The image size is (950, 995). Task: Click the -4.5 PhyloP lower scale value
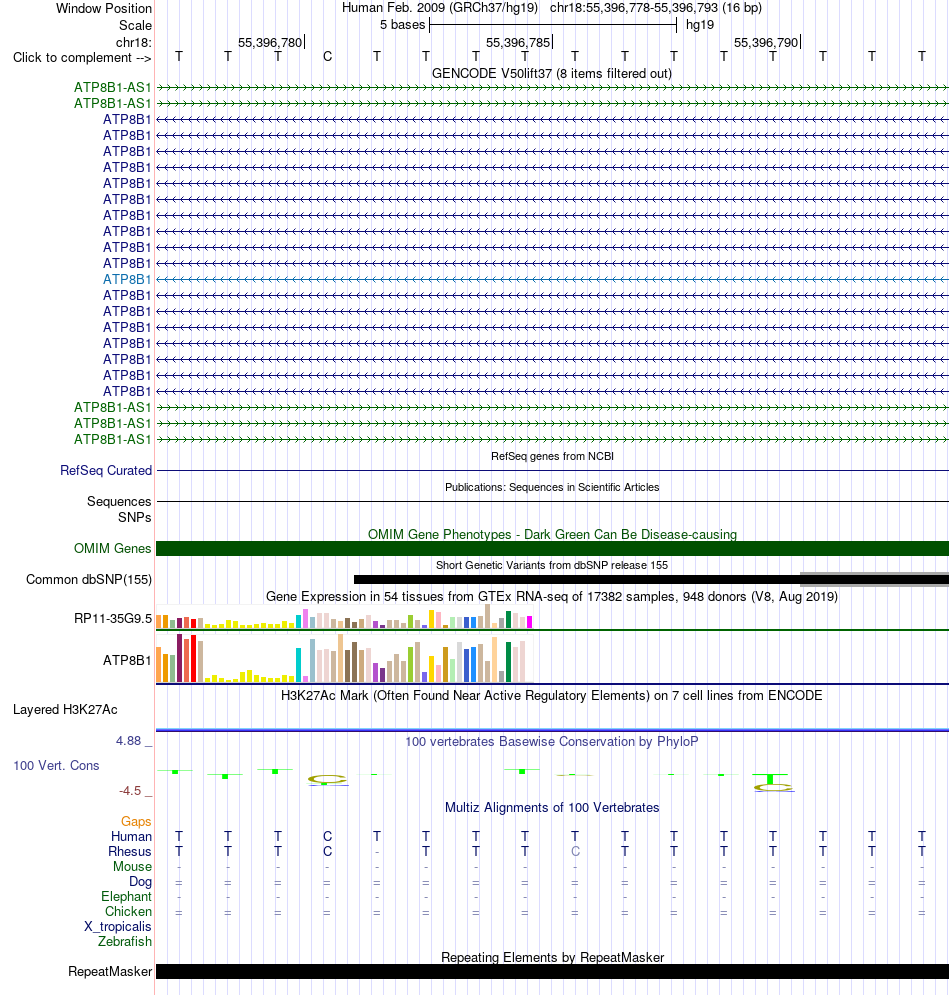pos(130,791)
